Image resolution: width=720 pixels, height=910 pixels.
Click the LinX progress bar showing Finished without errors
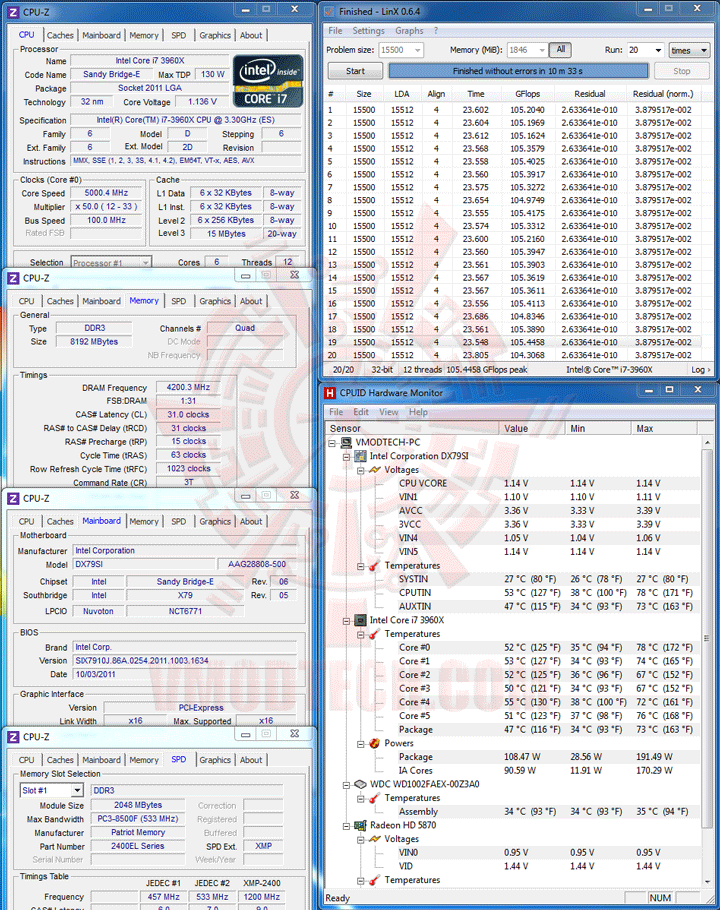pos(518,71)
